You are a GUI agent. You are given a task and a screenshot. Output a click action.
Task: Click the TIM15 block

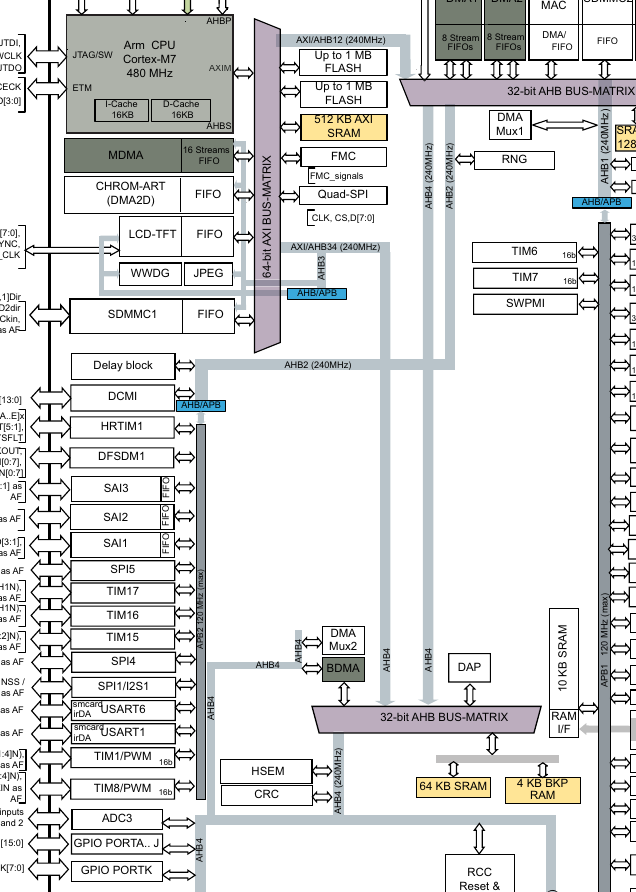point(123,638)
